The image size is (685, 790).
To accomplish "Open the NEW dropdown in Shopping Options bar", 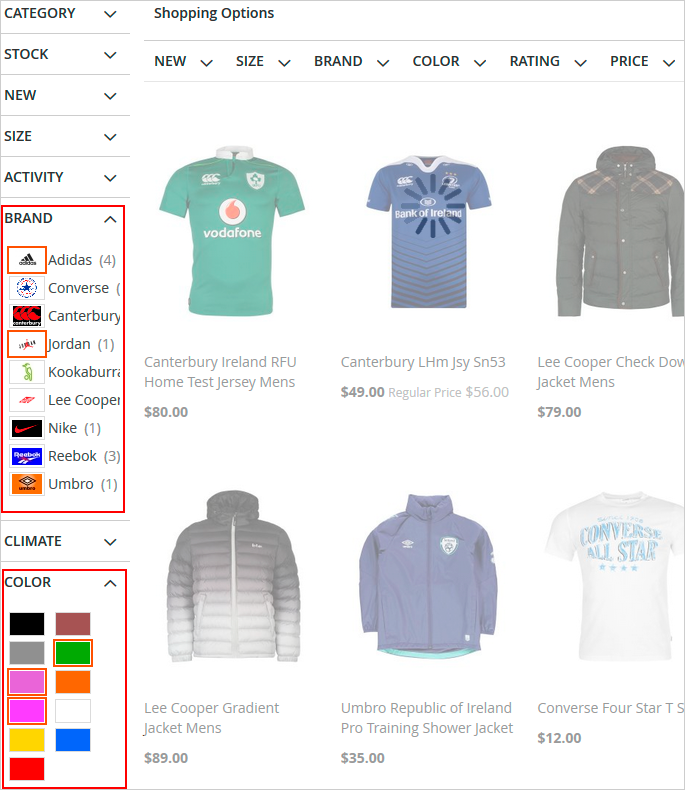I will (x=183, y=61).
